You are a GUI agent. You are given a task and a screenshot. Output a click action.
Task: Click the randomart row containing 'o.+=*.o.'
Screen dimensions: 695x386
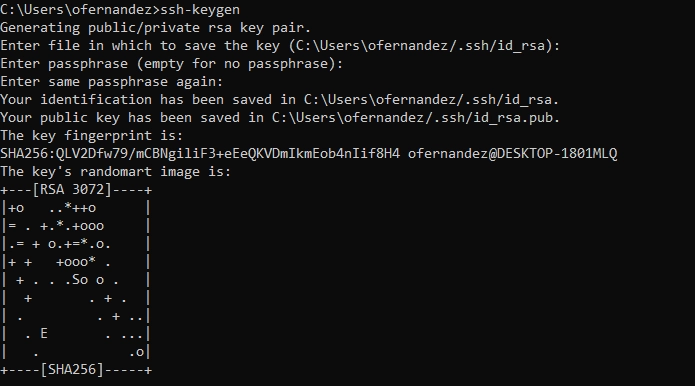pos(76,244)
